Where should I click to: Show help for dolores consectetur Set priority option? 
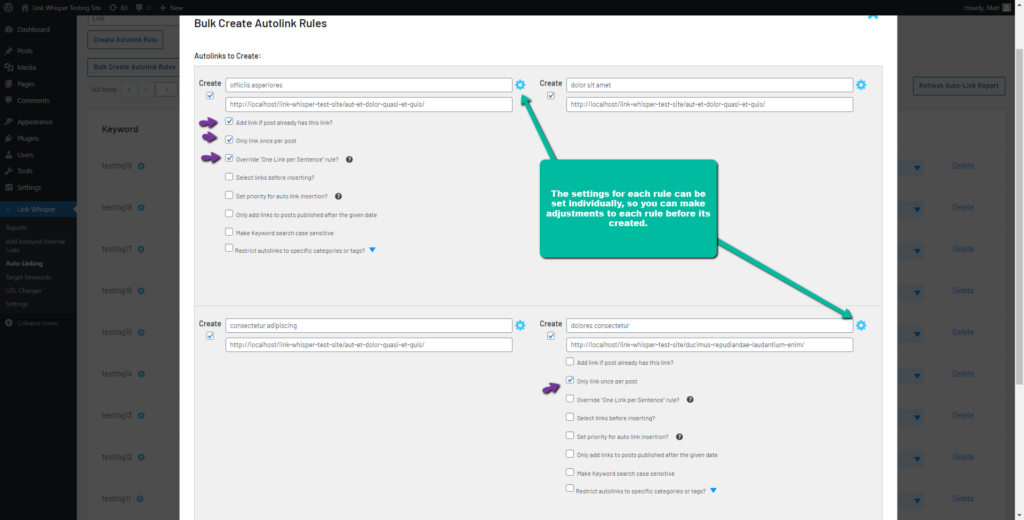click(x=679, y=437)
